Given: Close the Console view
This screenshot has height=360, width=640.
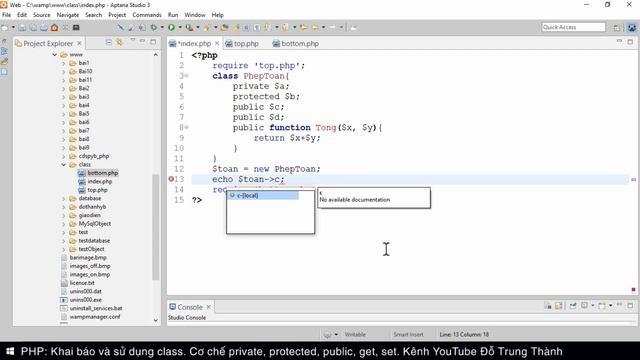Looking at the screenshot, I should (209, 307).
